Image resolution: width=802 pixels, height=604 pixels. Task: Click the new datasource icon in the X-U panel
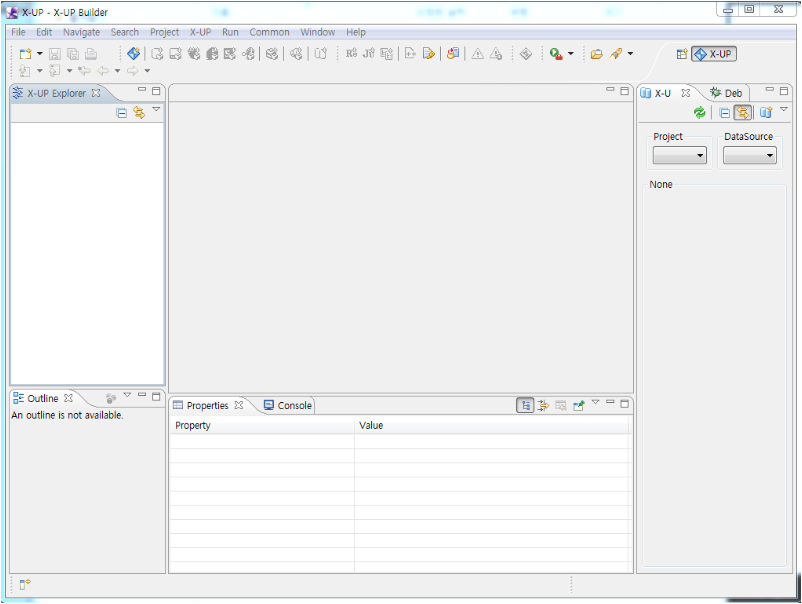(x=766, y=113)
